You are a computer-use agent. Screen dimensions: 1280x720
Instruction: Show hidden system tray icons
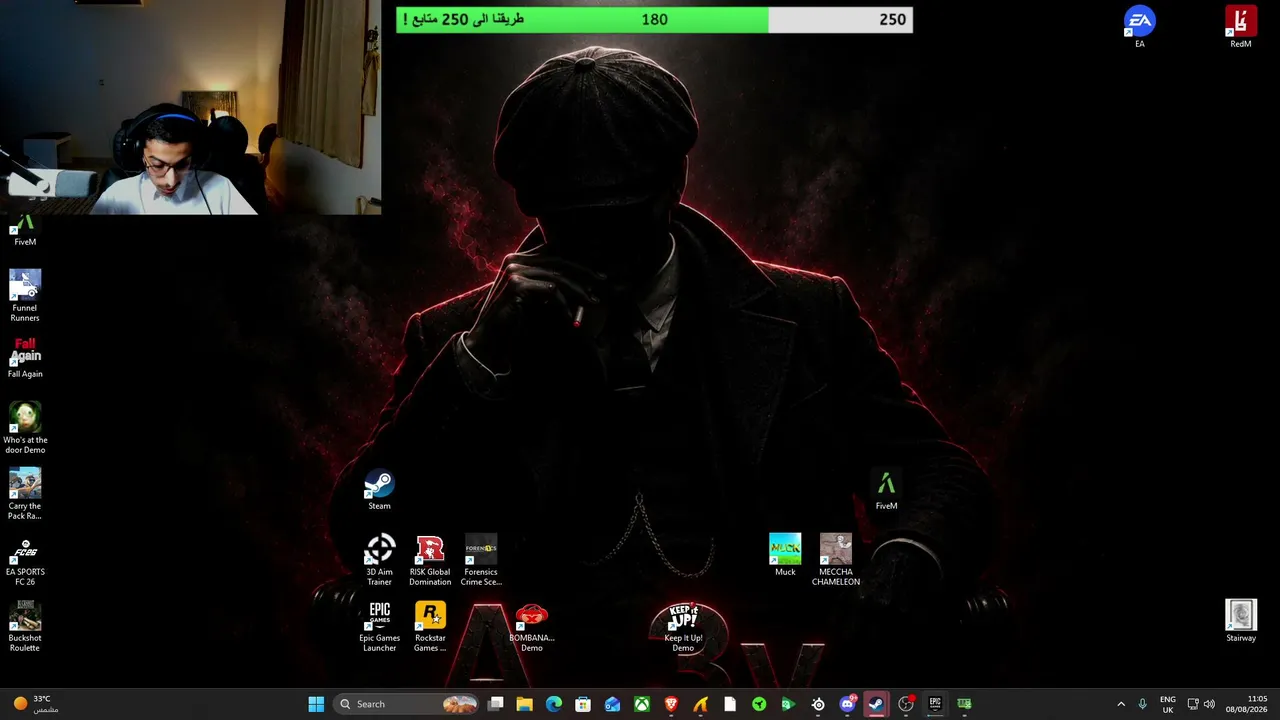pyautogui.click(x=1120, y=704)
